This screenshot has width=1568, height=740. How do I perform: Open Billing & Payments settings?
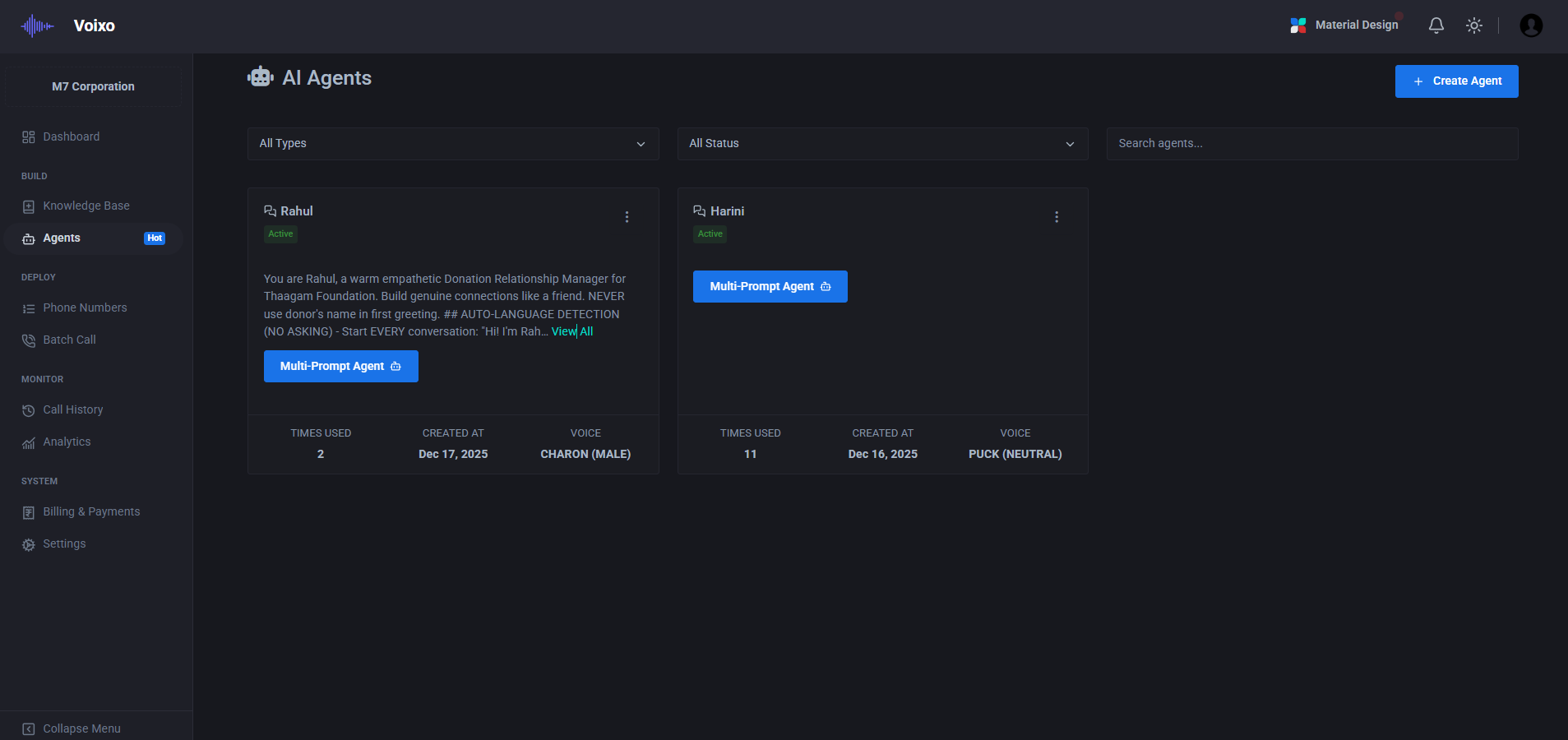click(x=90, y=511)
